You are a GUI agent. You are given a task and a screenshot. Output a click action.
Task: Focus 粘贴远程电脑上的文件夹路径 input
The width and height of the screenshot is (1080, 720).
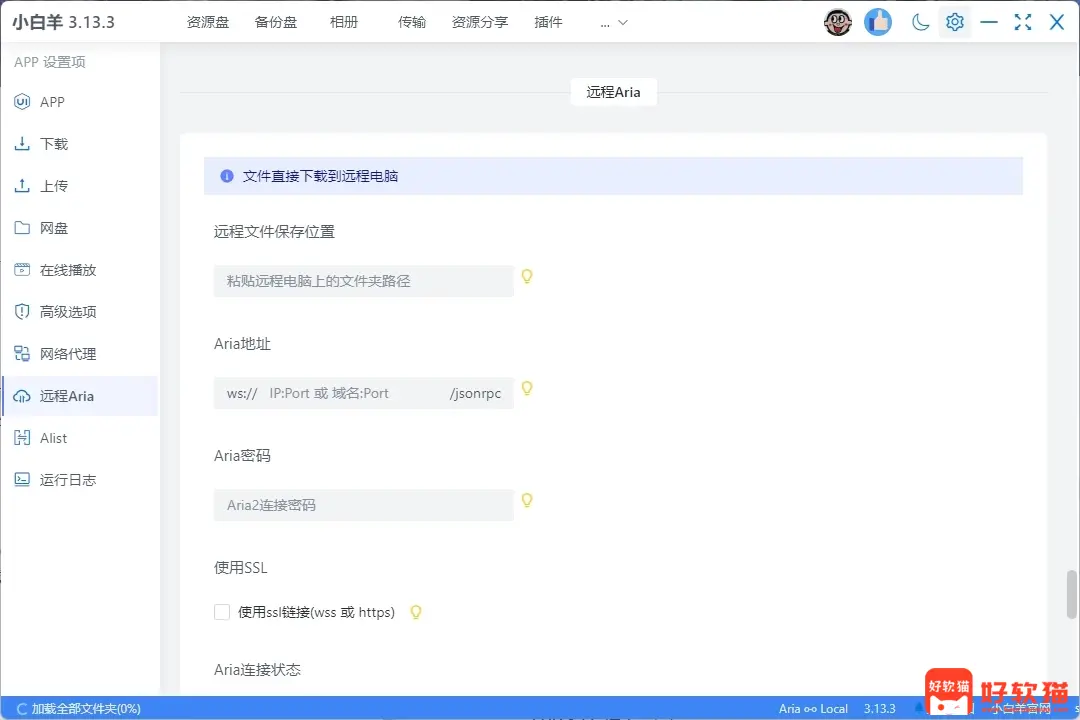tap(364, 281)
